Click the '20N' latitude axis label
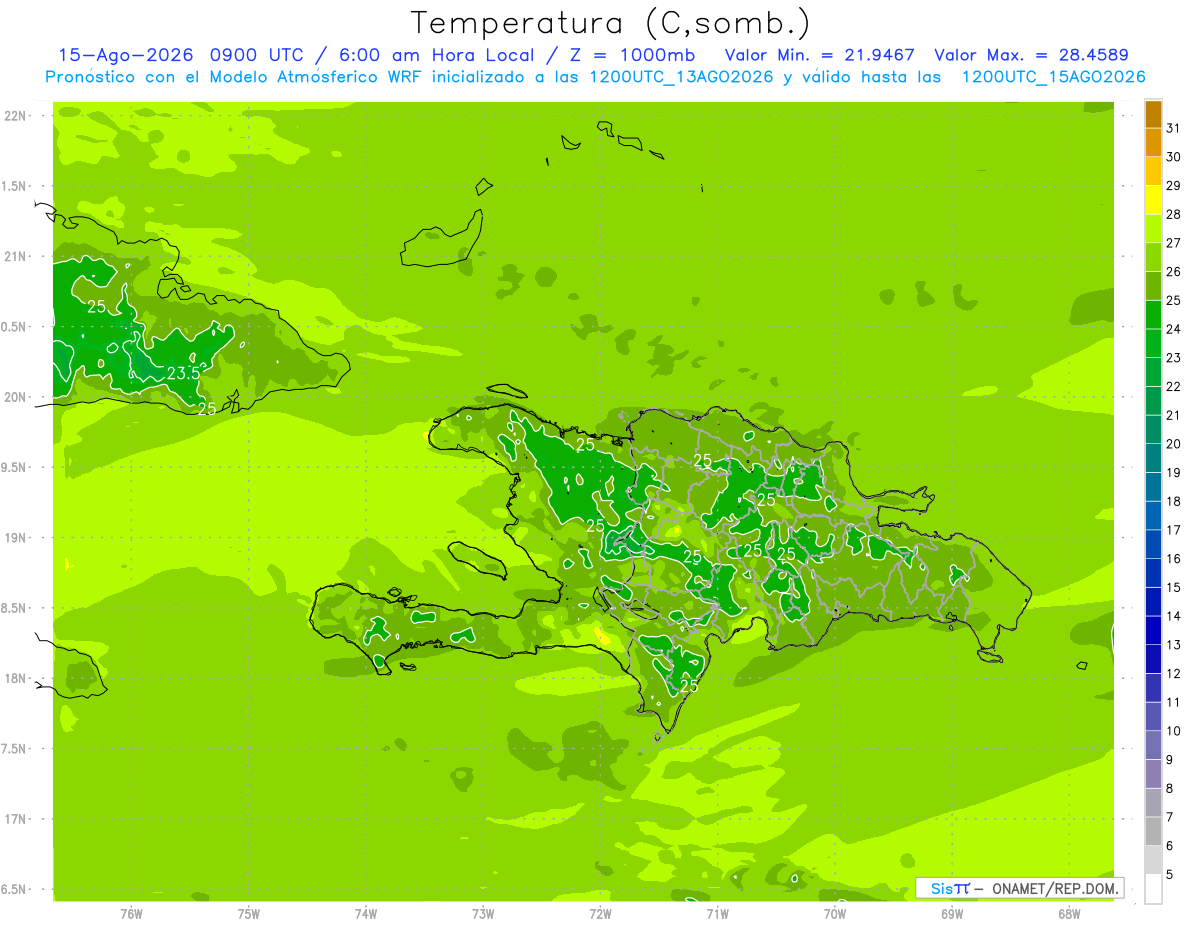The image size is (1200, 927). (16, 397)
